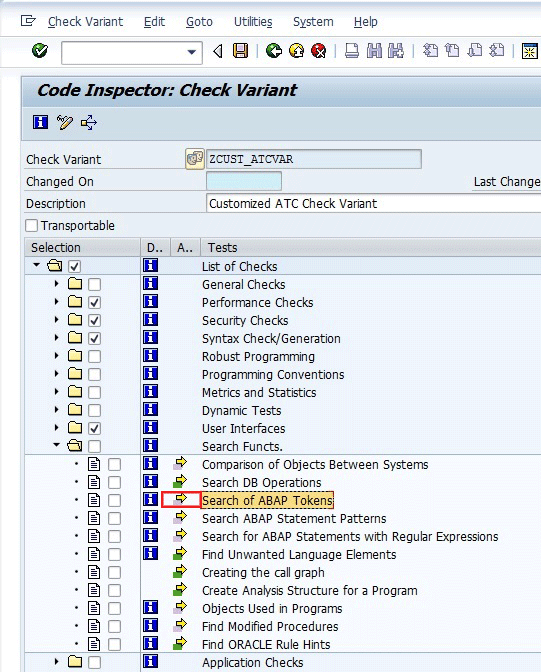Click the Display/Change pencil icon
The height and width of the screenshot is (672, 541).
pos(65,123)
